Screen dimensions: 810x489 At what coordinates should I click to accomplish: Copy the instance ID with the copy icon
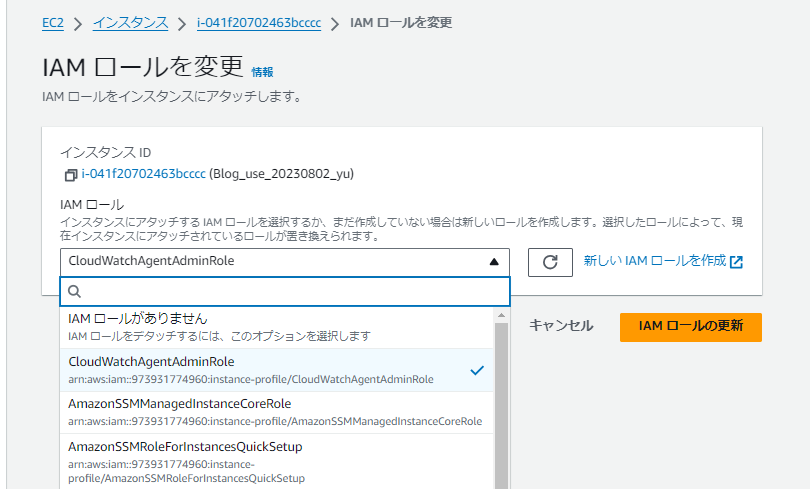71,175
